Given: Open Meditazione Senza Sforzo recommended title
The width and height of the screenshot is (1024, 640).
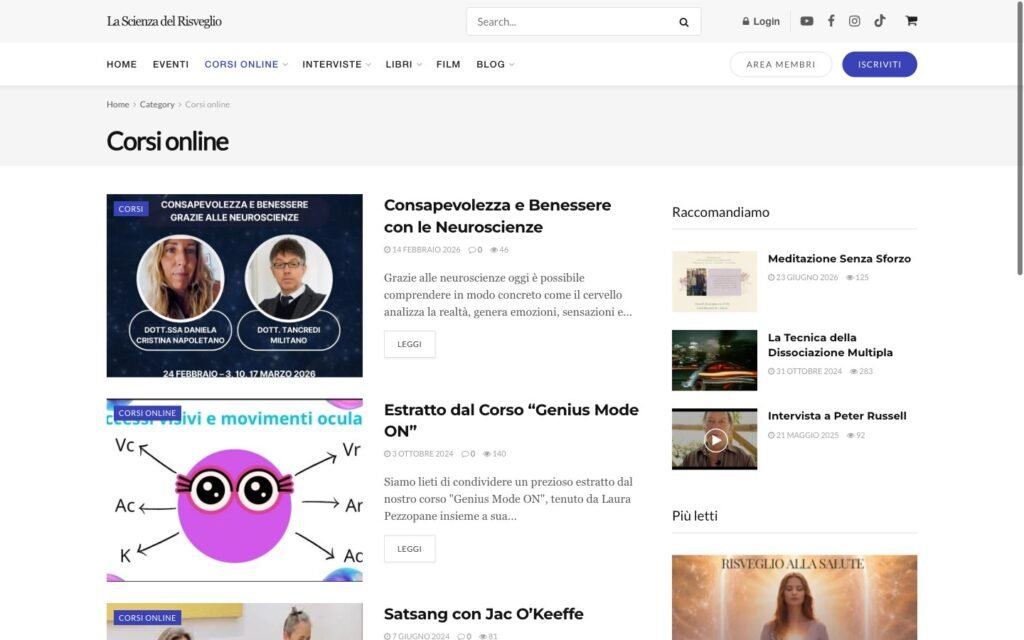Looking at the screenshot, I should (x=839, y=259).
